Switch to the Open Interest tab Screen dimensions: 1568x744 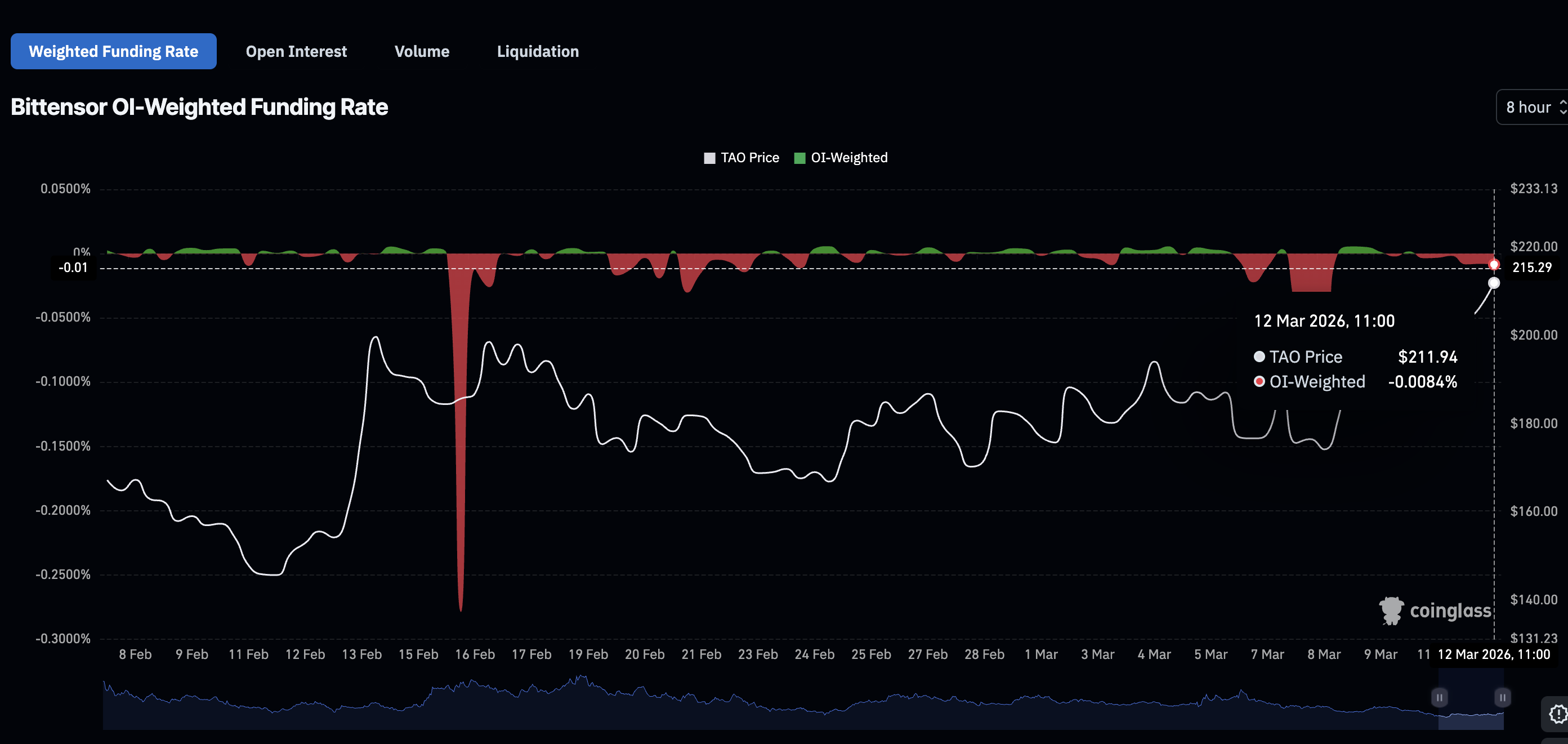(296, 51)
